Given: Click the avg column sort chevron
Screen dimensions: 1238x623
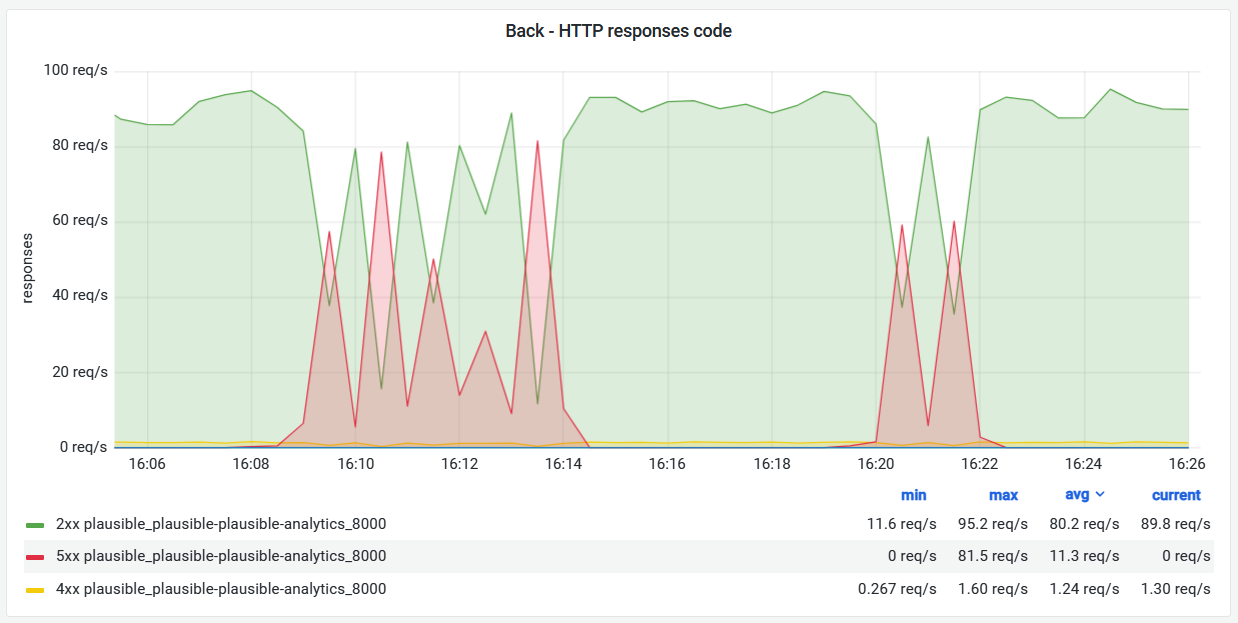Looking at the screenshot, I should click(1101, 495).
